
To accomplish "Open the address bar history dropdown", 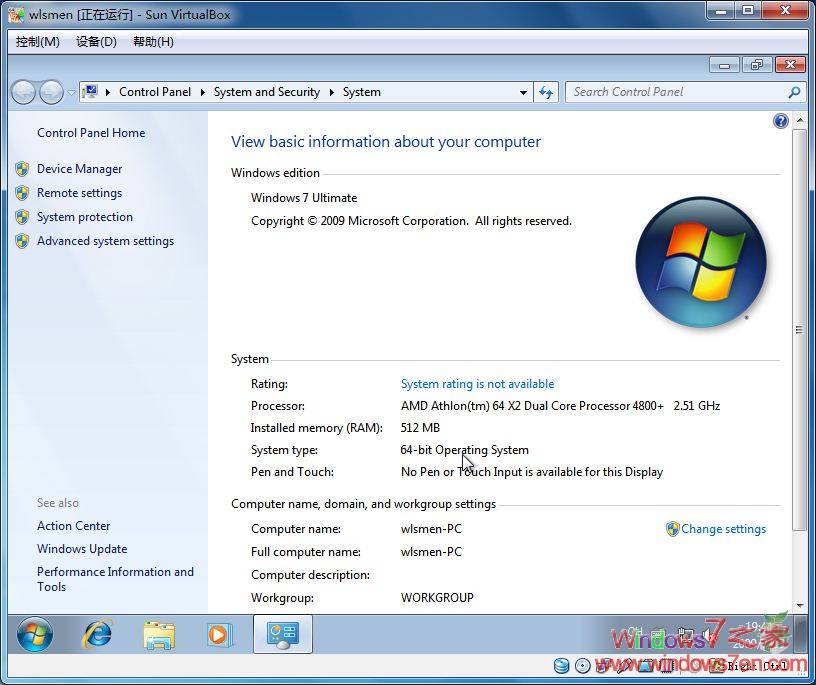I will (x=523, y=91).
